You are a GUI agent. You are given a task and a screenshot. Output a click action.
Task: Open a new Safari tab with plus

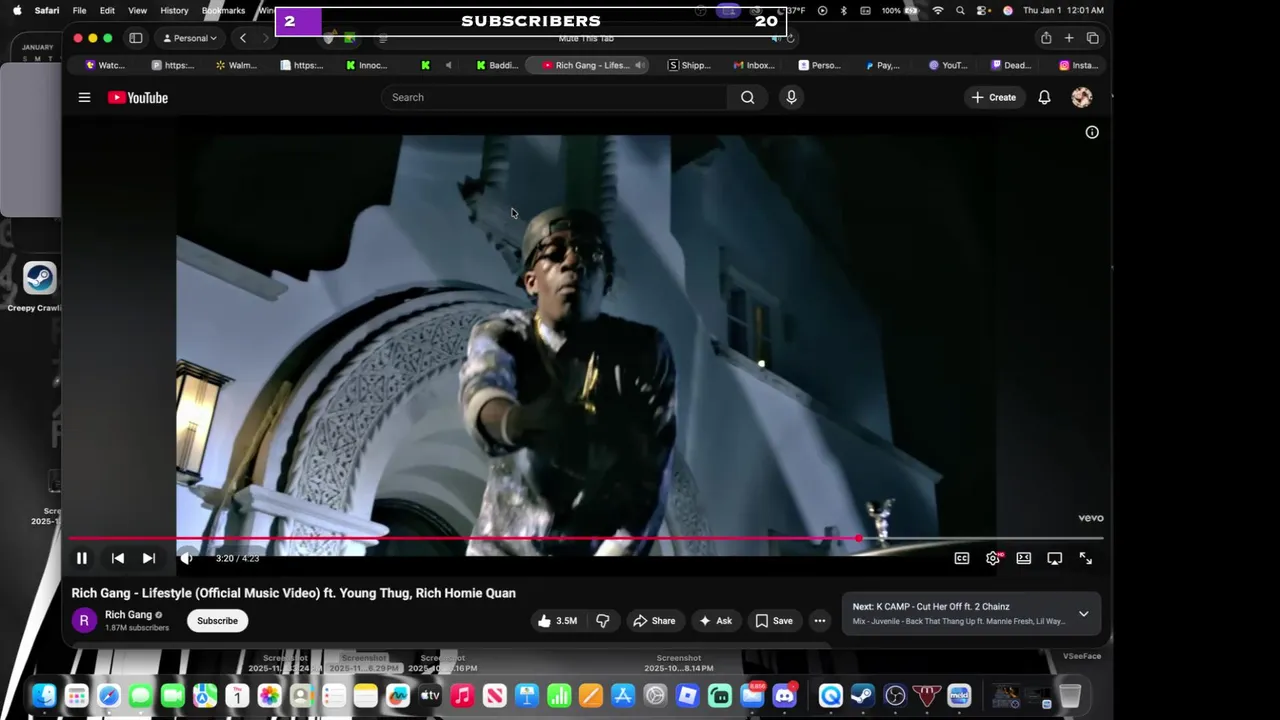[x=1069, y=38]
